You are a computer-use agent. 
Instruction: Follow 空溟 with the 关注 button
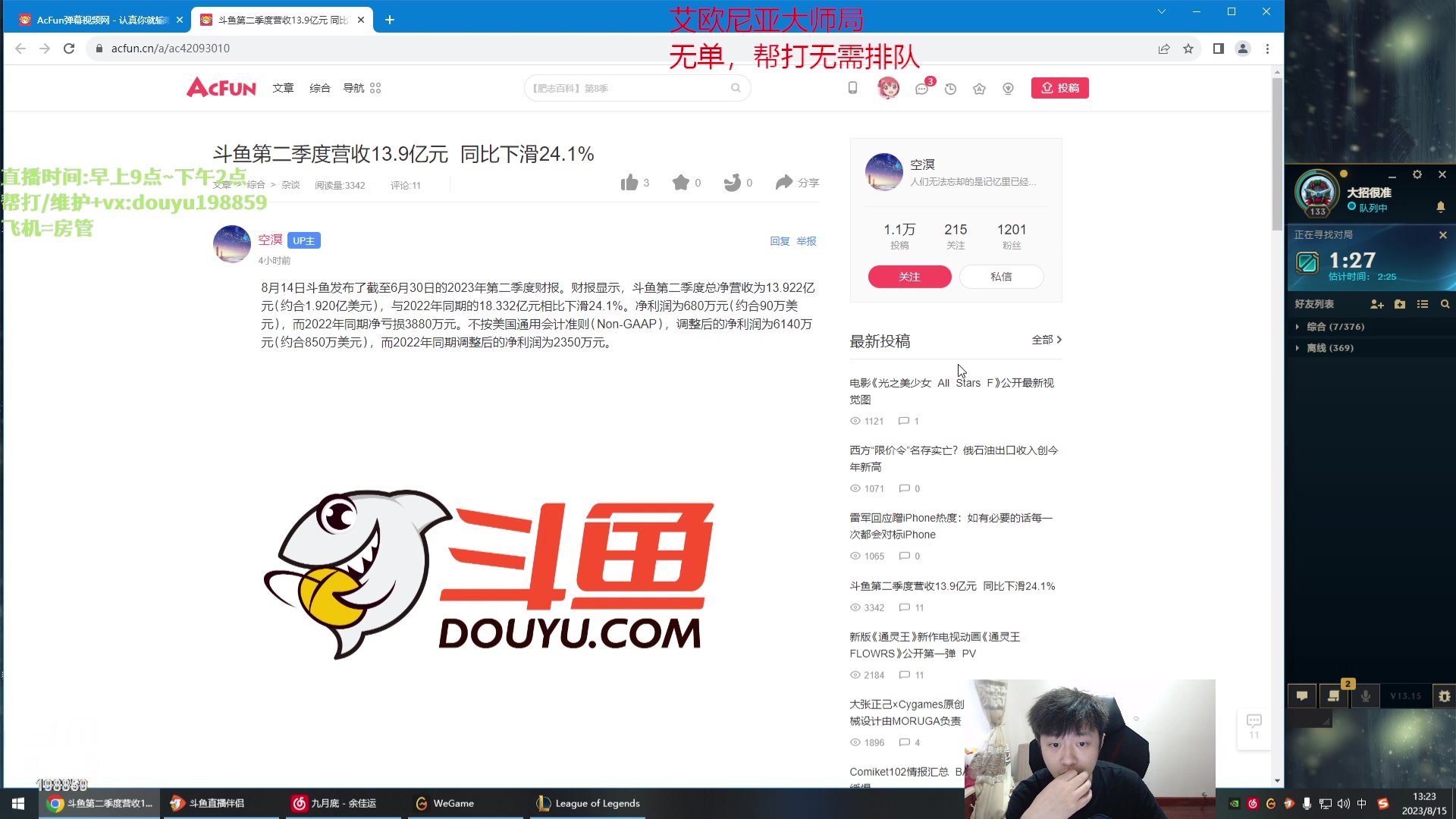pos(908,276)
